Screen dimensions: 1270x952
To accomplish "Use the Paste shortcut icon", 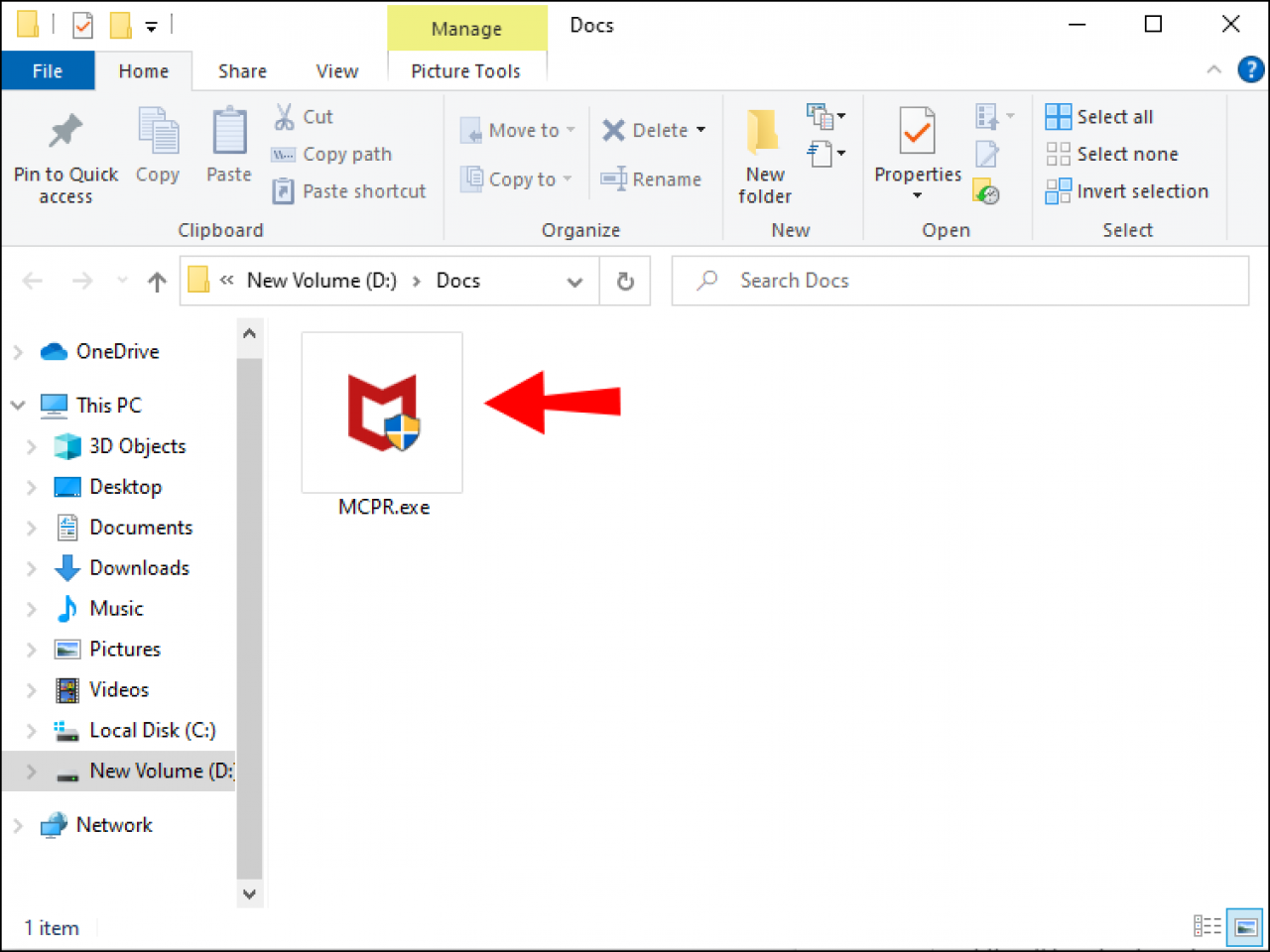I will [285, 190].
